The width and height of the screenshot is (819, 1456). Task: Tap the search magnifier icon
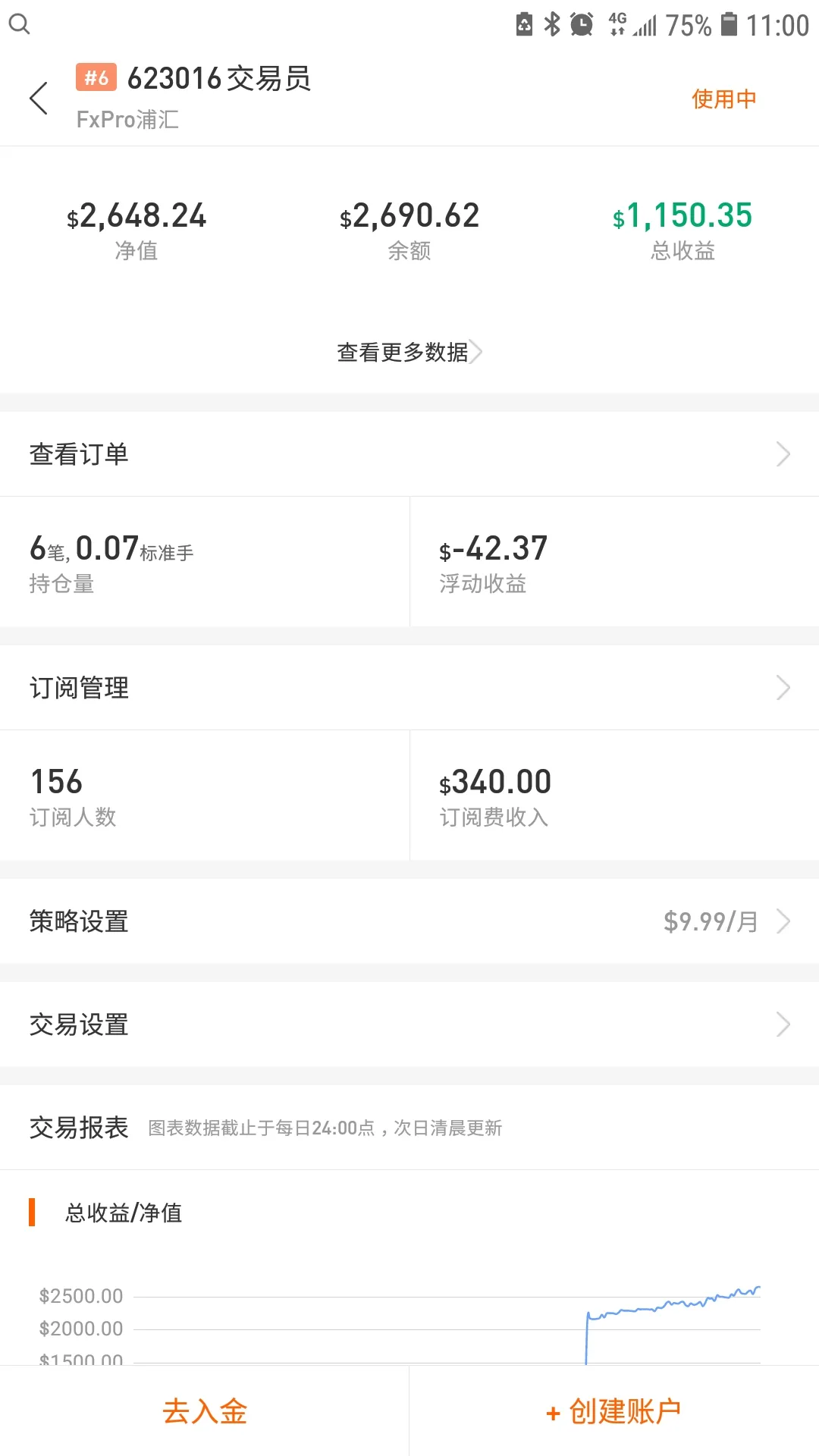20,24
